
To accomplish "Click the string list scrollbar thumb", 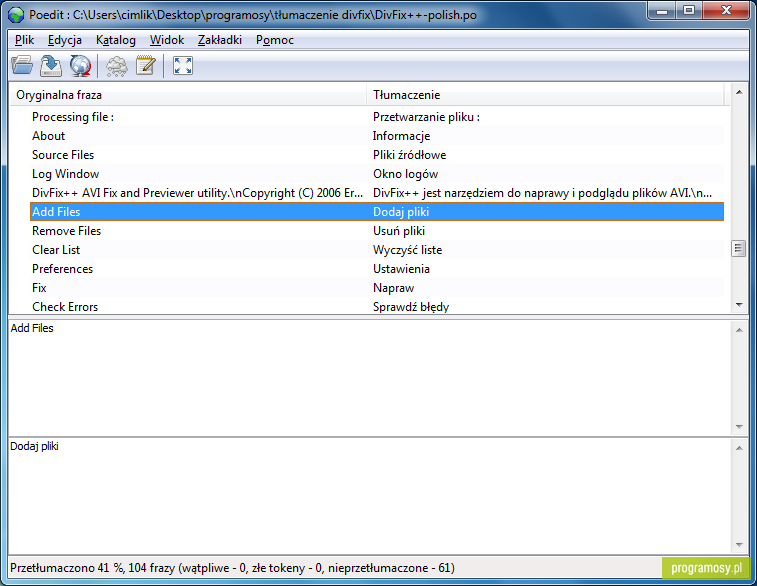I will (739, 249).
